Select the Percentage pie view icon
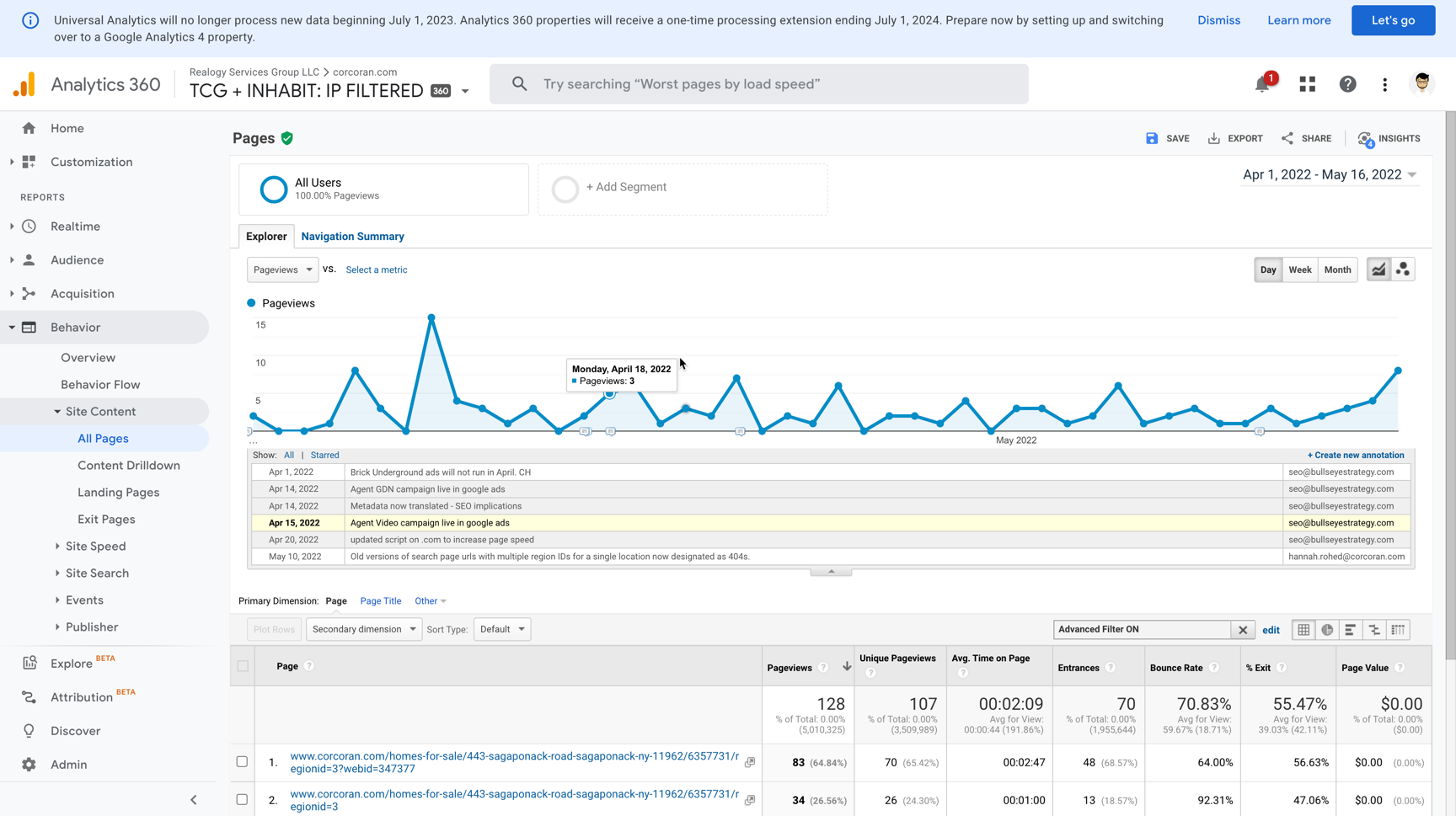The image size is (1456, 816). click(1327, 630)
